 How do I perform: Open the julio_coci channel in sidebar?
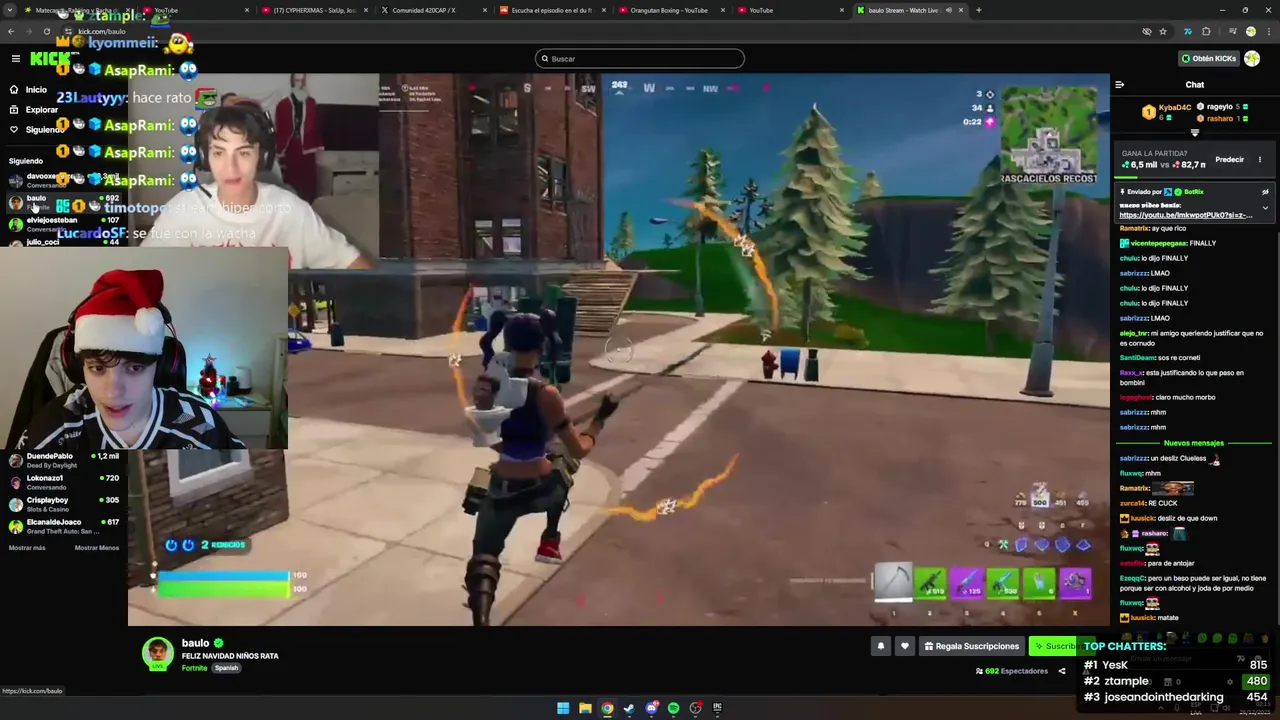(62, 241)
